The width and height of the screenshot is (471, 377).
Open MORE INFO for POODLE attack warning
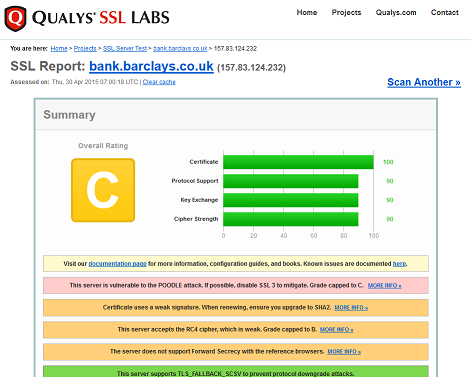click(x=384, y=286)
